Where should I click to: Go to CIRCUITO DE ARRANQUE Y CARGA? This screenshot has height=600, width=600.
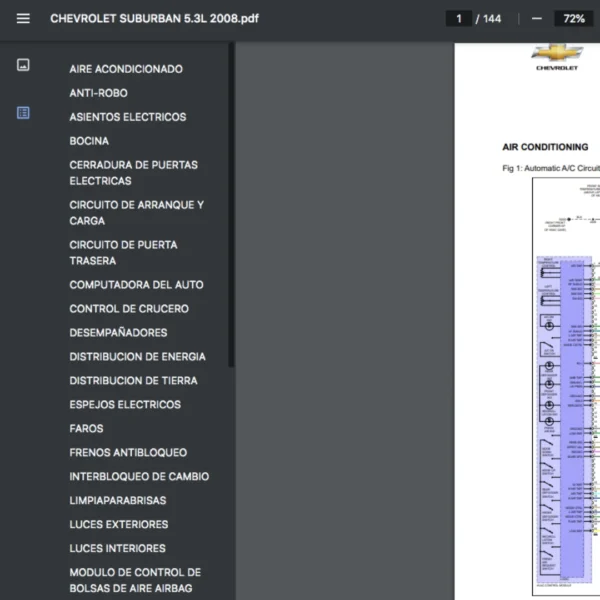pos(137,213)
